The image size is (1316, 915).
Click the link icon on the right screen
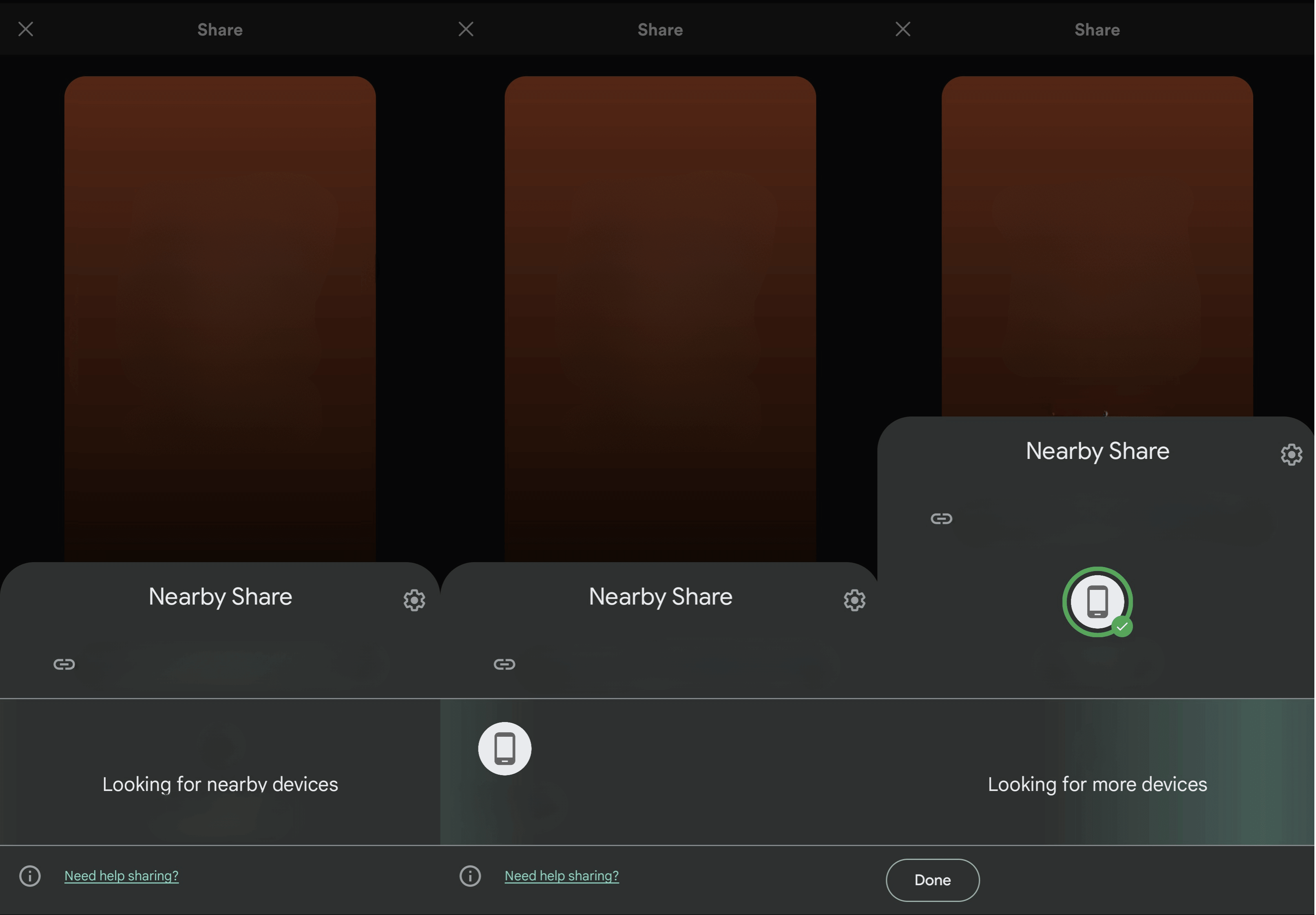tap(941, 519)
